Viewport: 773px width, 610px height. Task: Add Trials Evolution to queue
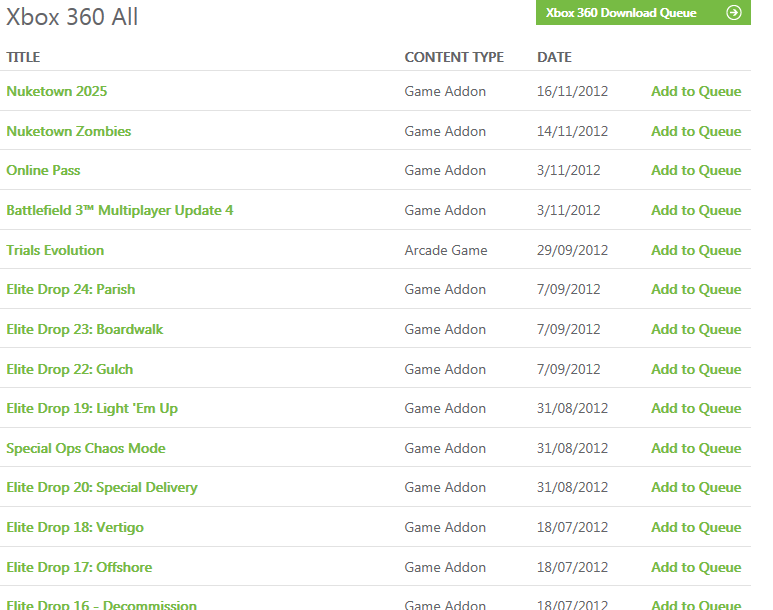click(x=696, y=250)
